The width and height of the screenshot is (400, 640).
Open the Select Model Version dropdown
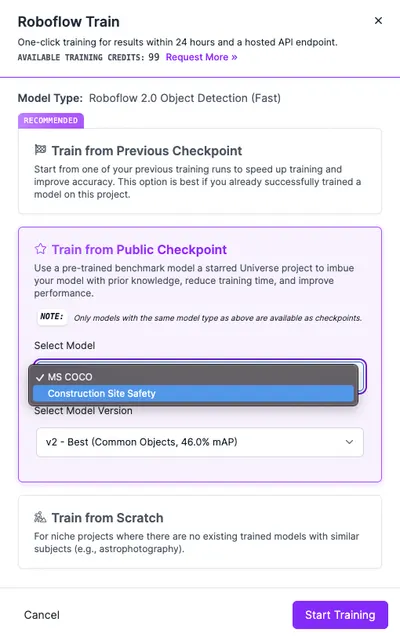(x=200, y=442)
